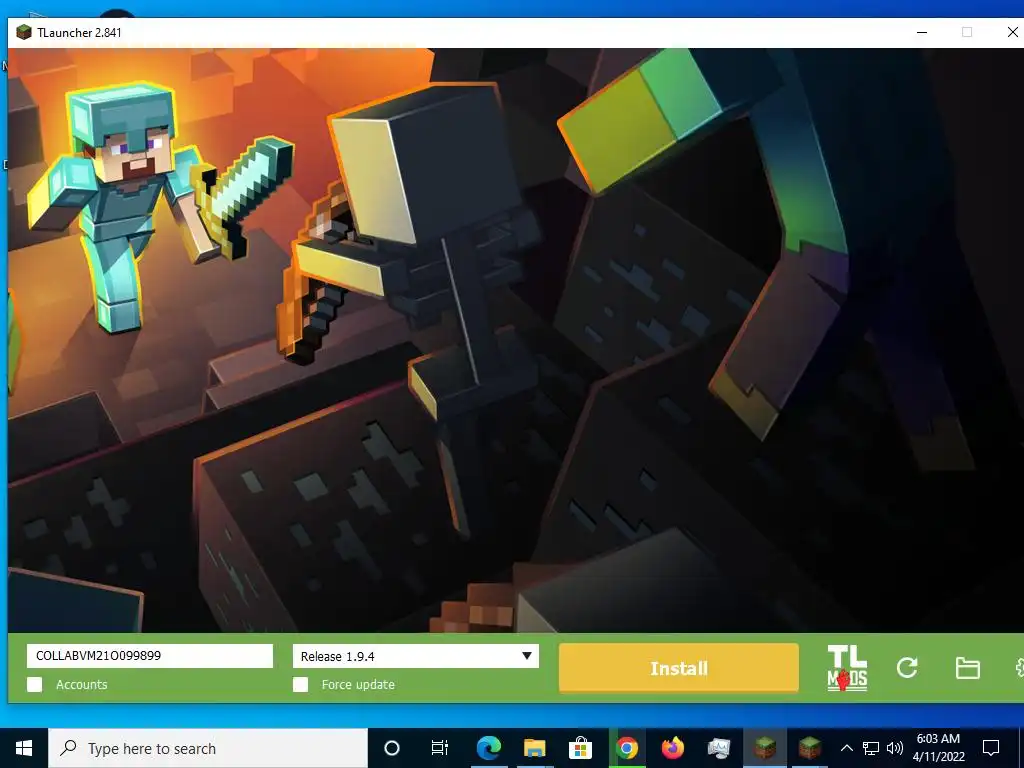The height and width of the screenshot is (768, 1024).
Task: Open the TL Mods section
Action: 847,667
